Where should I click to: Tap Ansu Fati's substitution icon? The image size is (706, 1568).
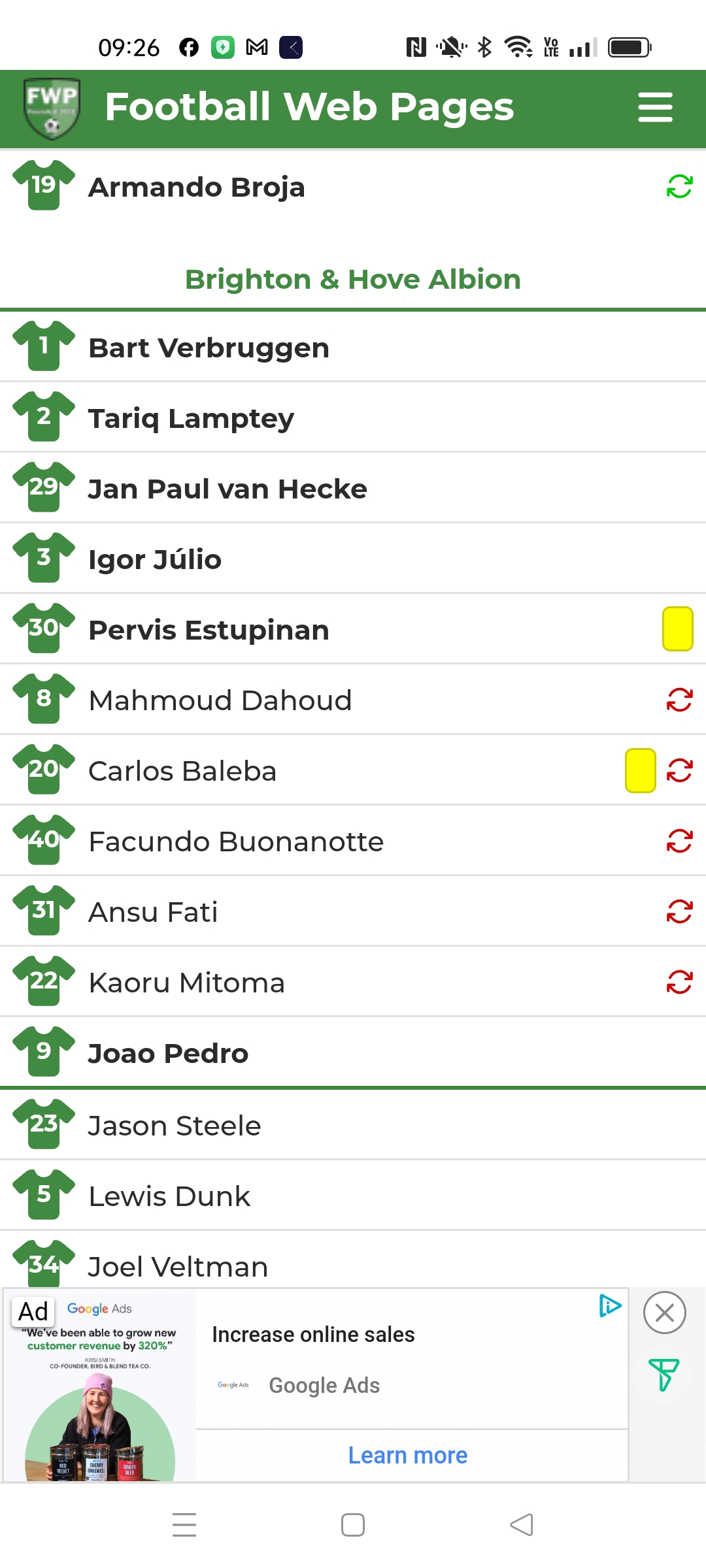[x=679, y=911]
